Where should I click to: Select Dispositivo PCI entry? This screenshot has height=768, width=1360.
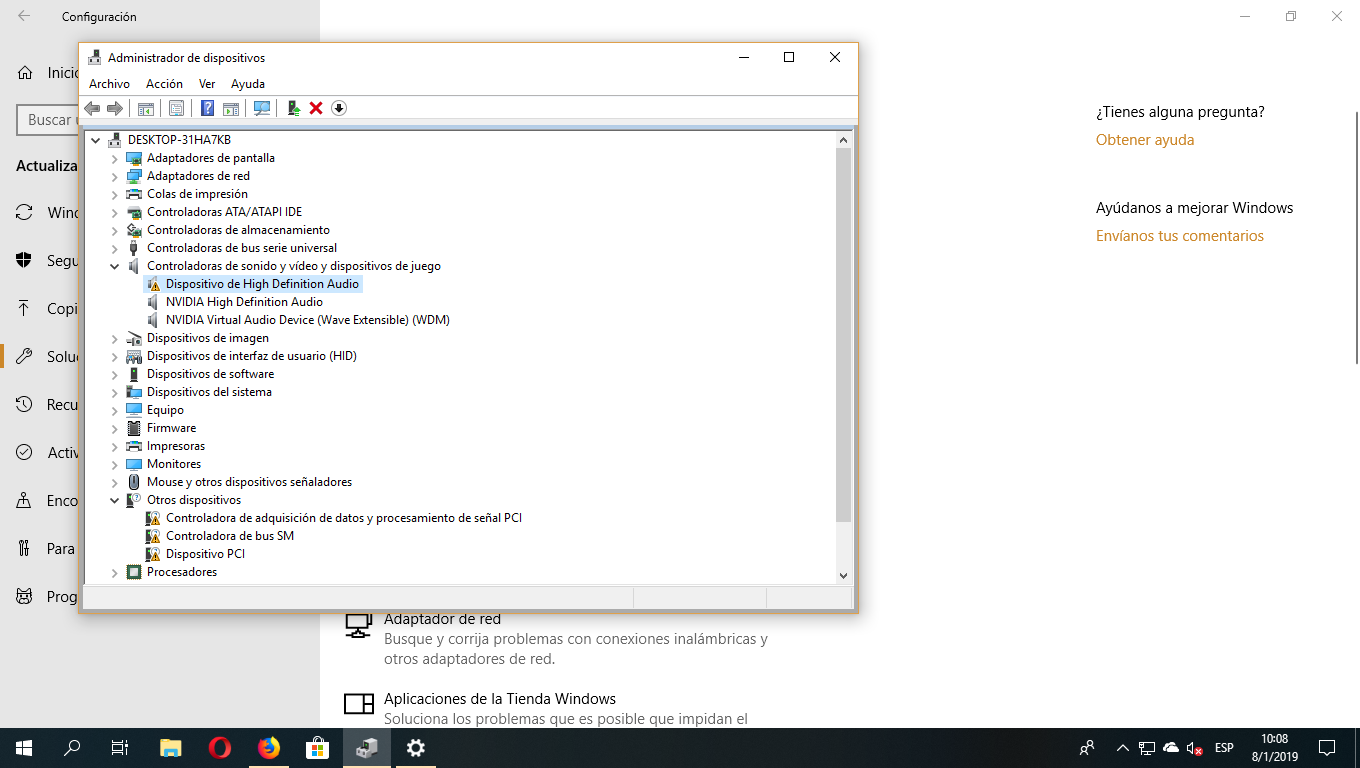click(205, 554)
